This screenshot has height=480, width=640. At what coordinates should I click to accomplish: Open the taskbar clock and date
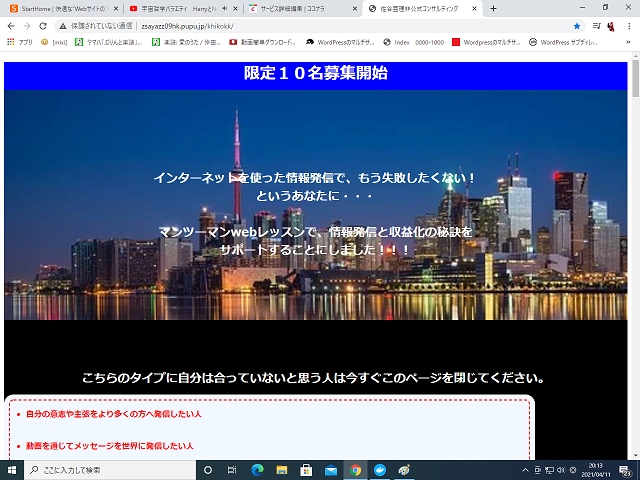tap(596, 470)
